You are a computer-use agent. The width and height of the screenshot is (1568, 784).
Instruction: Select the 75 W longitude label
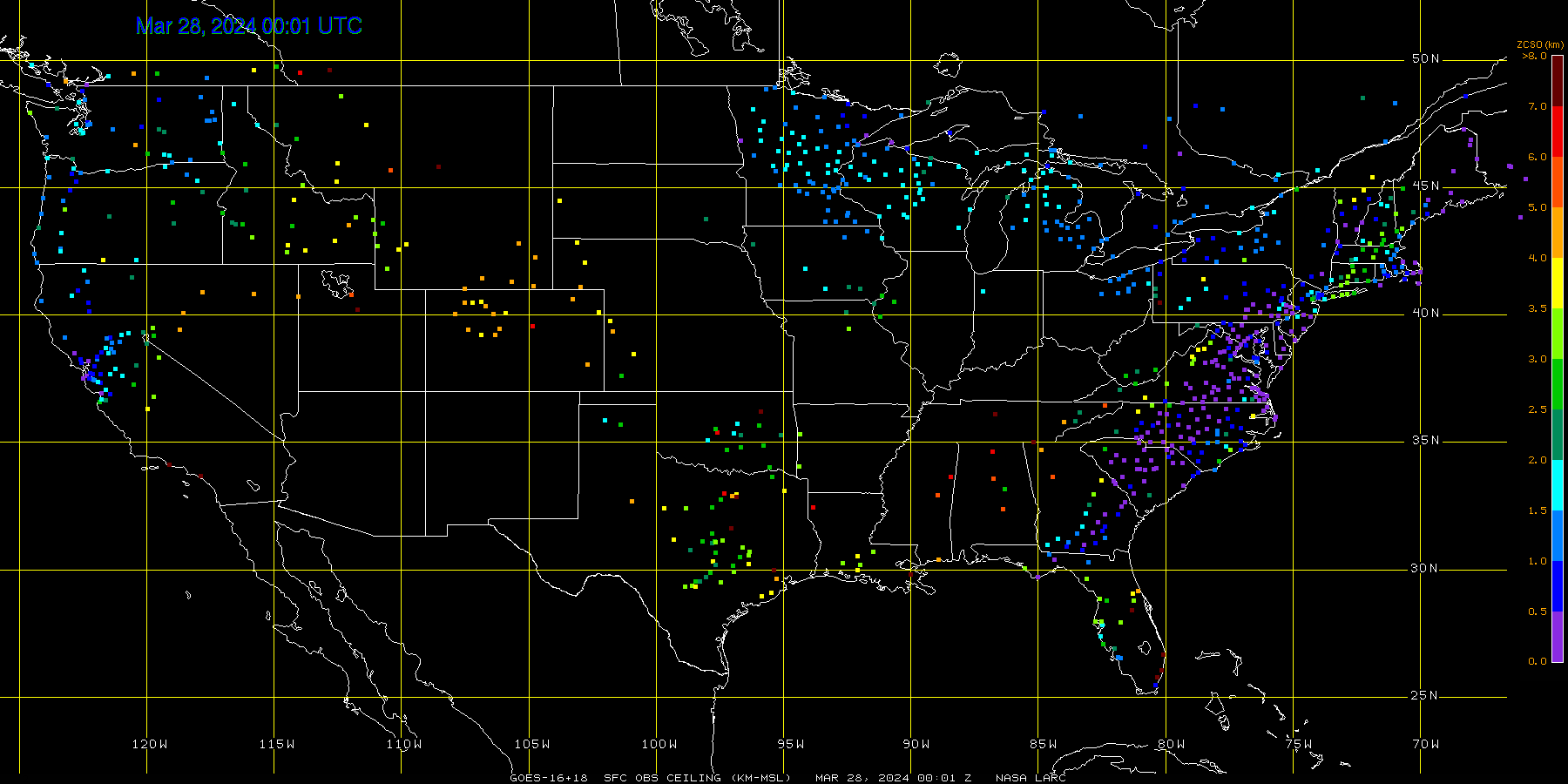click(1298, 744)
